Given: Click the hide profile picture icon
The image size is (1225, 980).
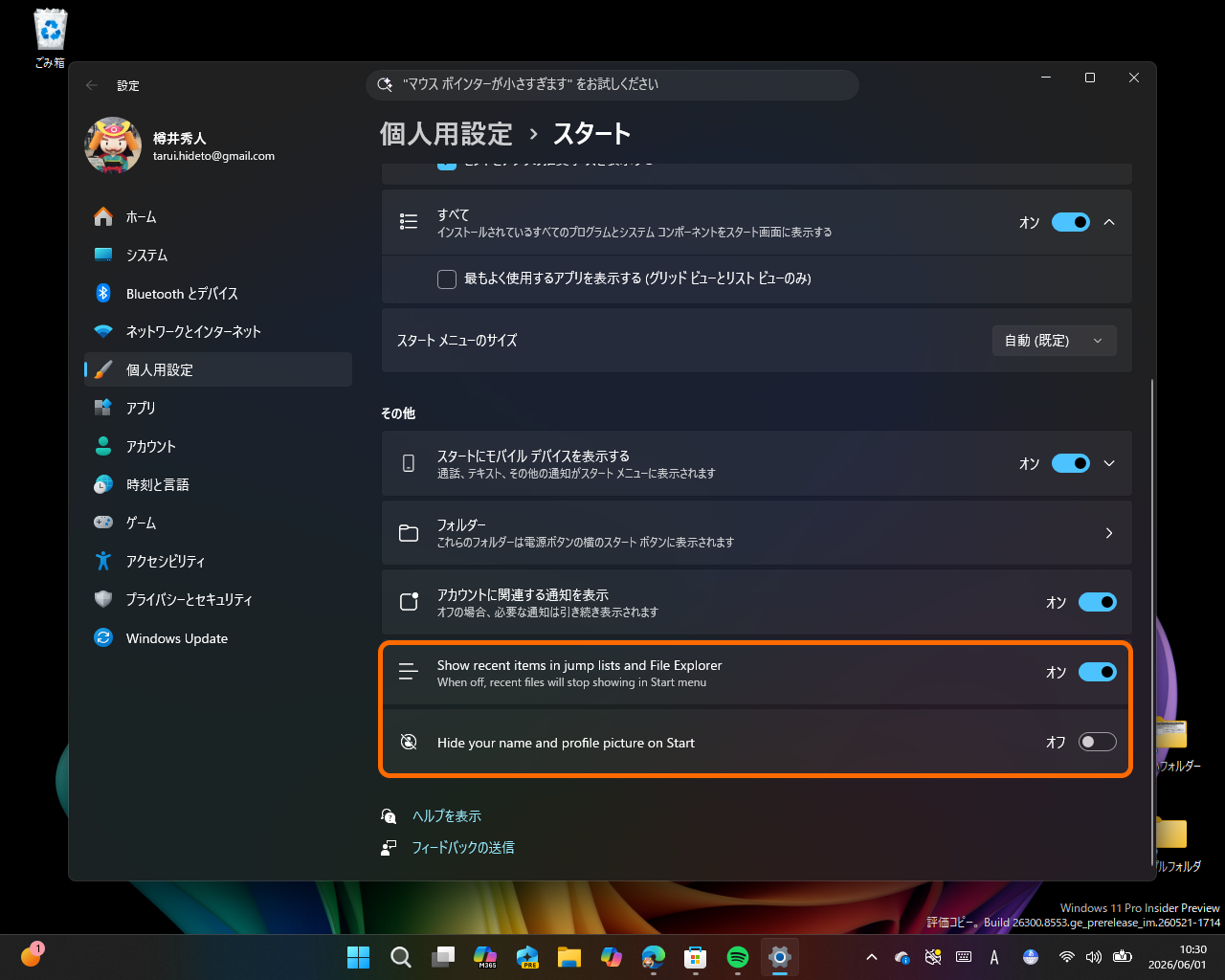Looking at the screenshot, I should 409,742.
